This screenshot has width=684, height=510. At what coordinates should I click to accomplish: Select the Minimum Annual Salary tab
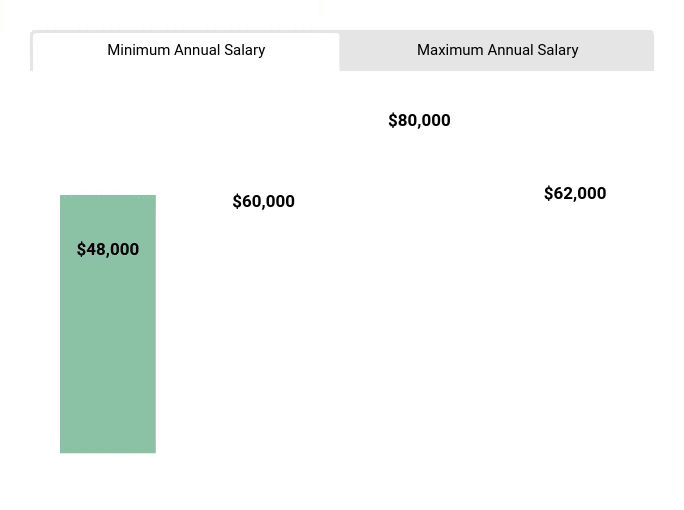(x=186, y=50)
